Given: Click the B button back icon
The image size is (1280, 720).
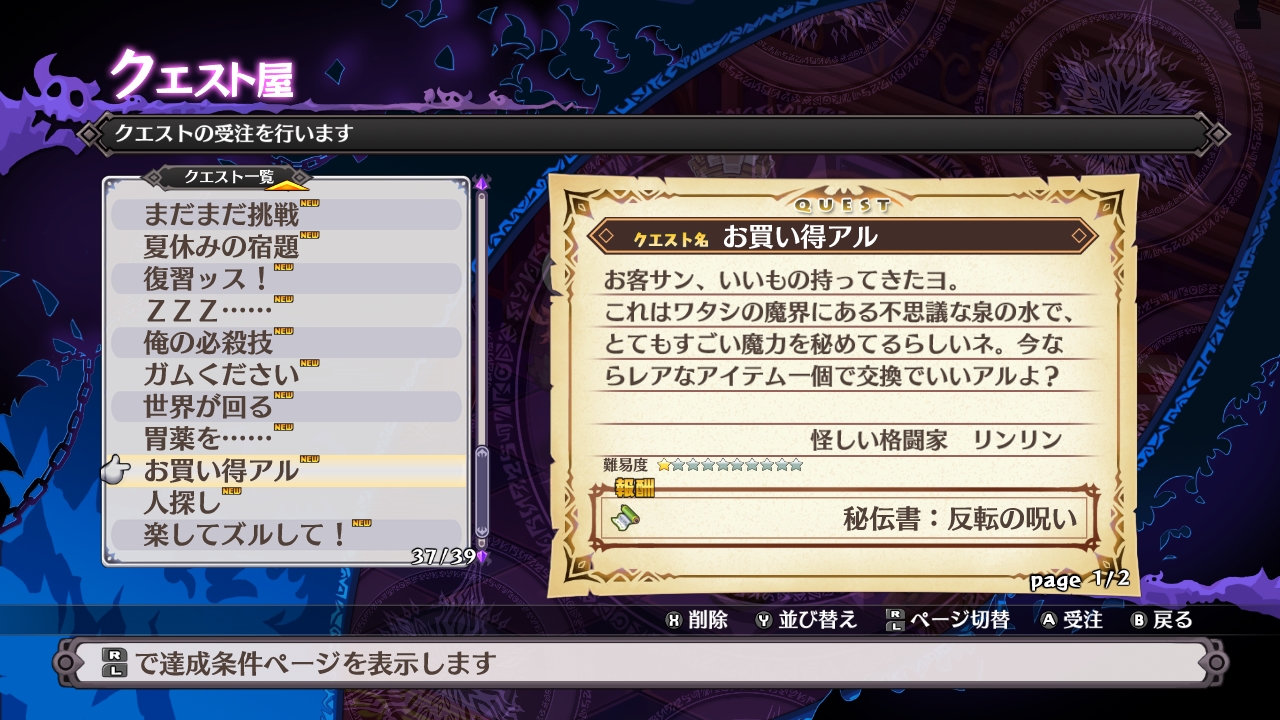Looking at the screenshot, I should pos(1138,620).
